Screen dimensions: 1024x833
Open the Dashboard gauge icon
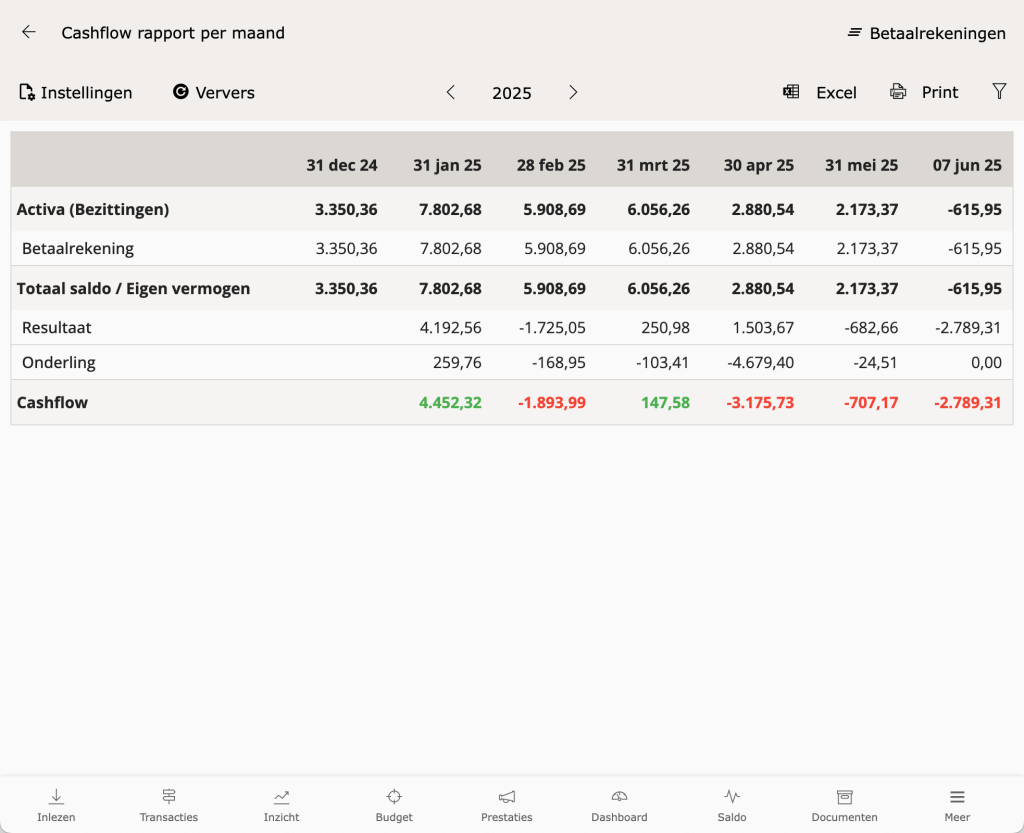click(x=619, y=805)
